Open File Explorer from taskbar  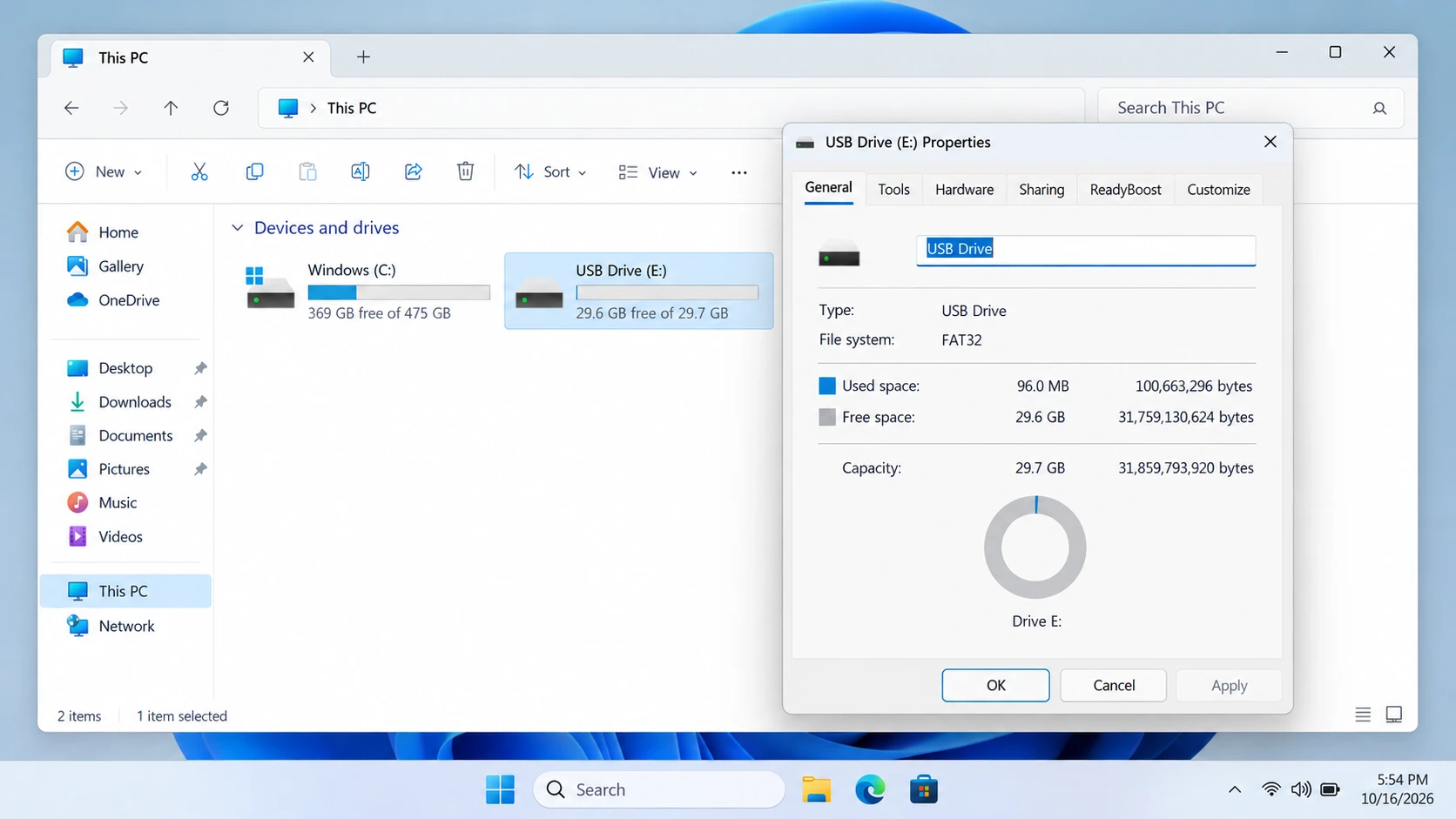(816, 789)
